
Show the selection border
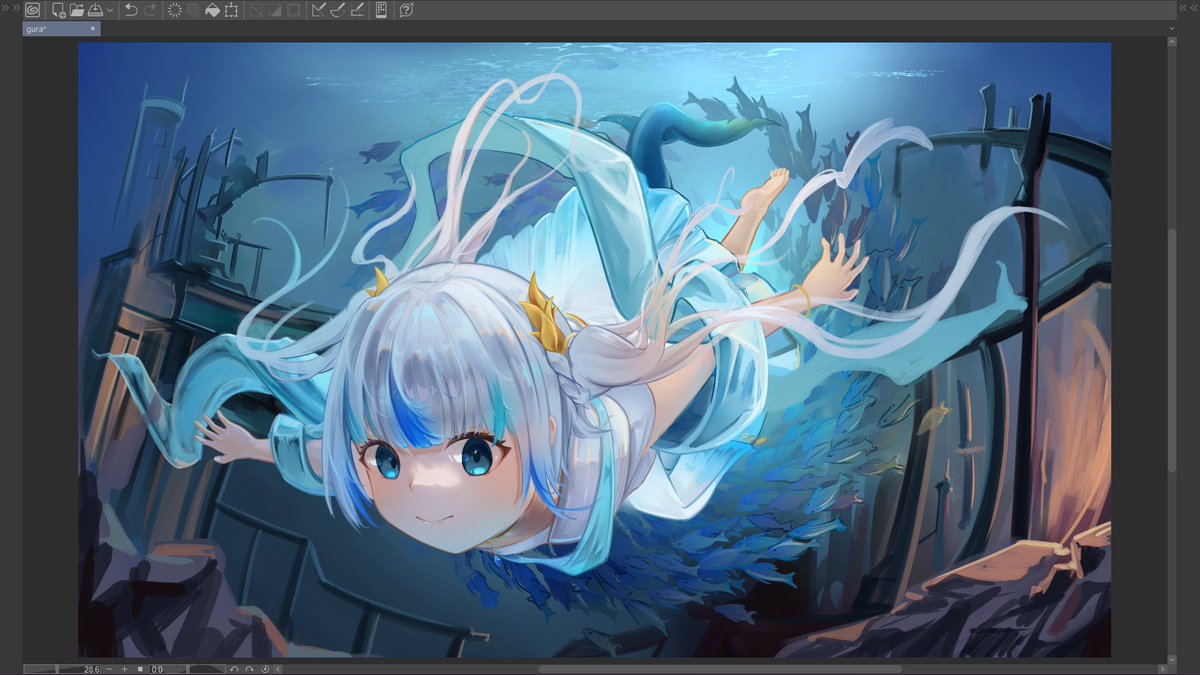tap(293, 10)
